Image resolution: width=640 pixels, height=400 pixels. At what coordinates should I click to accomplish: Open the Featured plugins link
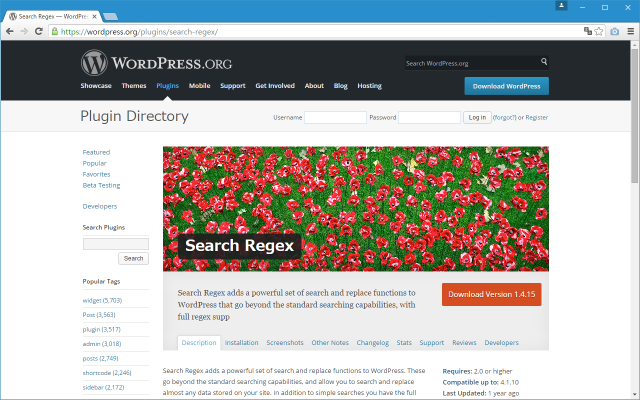(x=96, y=152)
